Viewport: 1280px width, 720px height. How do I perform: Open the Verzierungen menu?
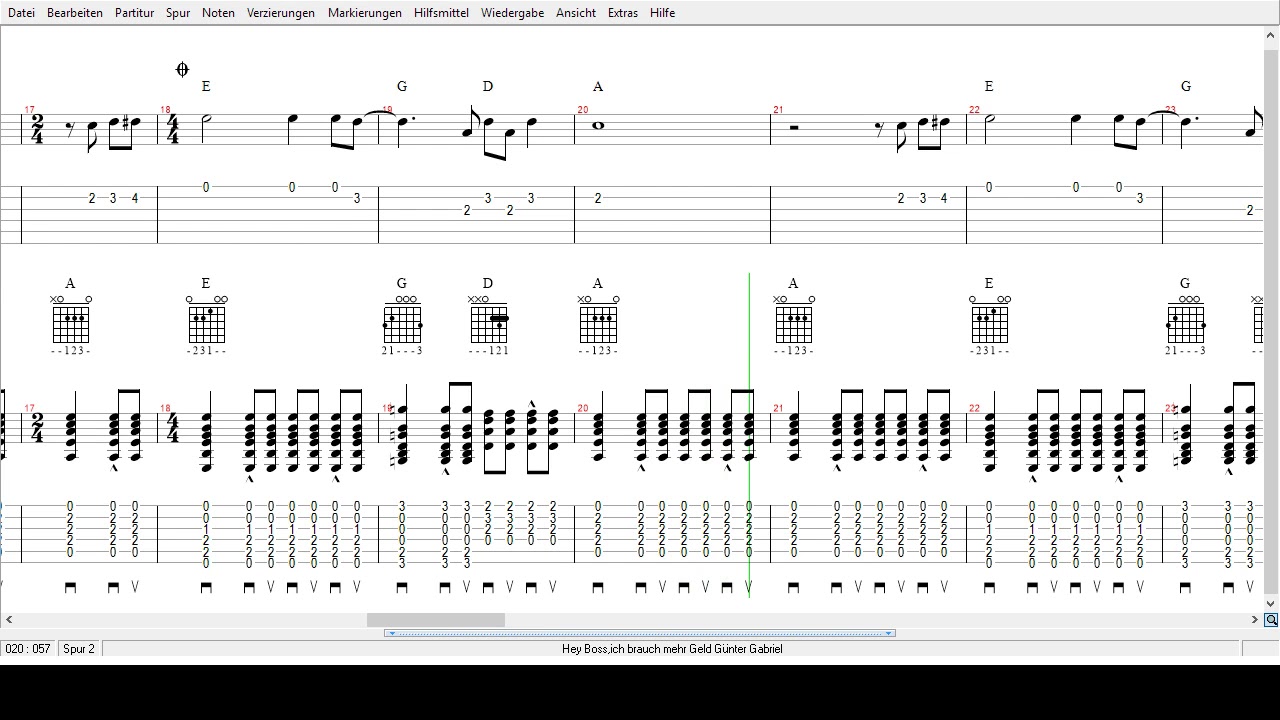click(281, 13)
